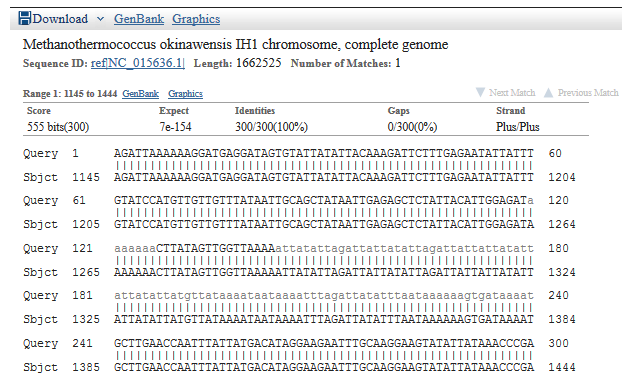Expand the Download dropdown chevron
The height and width of the screenshot is (378, 622).
tap(100, 19)
